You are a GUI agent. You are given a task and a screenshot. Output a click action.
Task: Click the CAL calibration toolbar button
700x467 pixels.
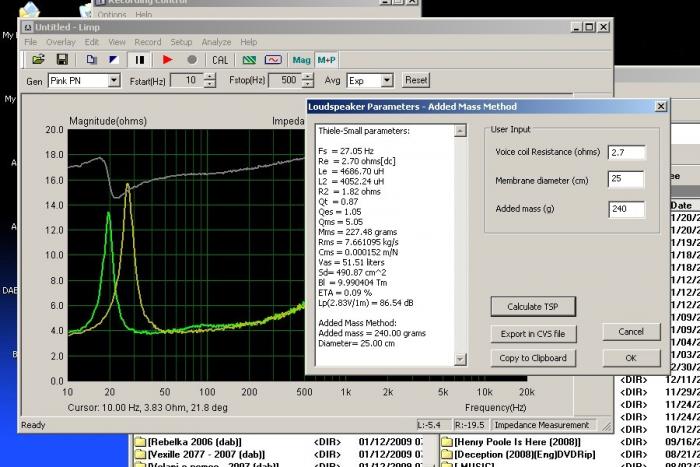220,60
